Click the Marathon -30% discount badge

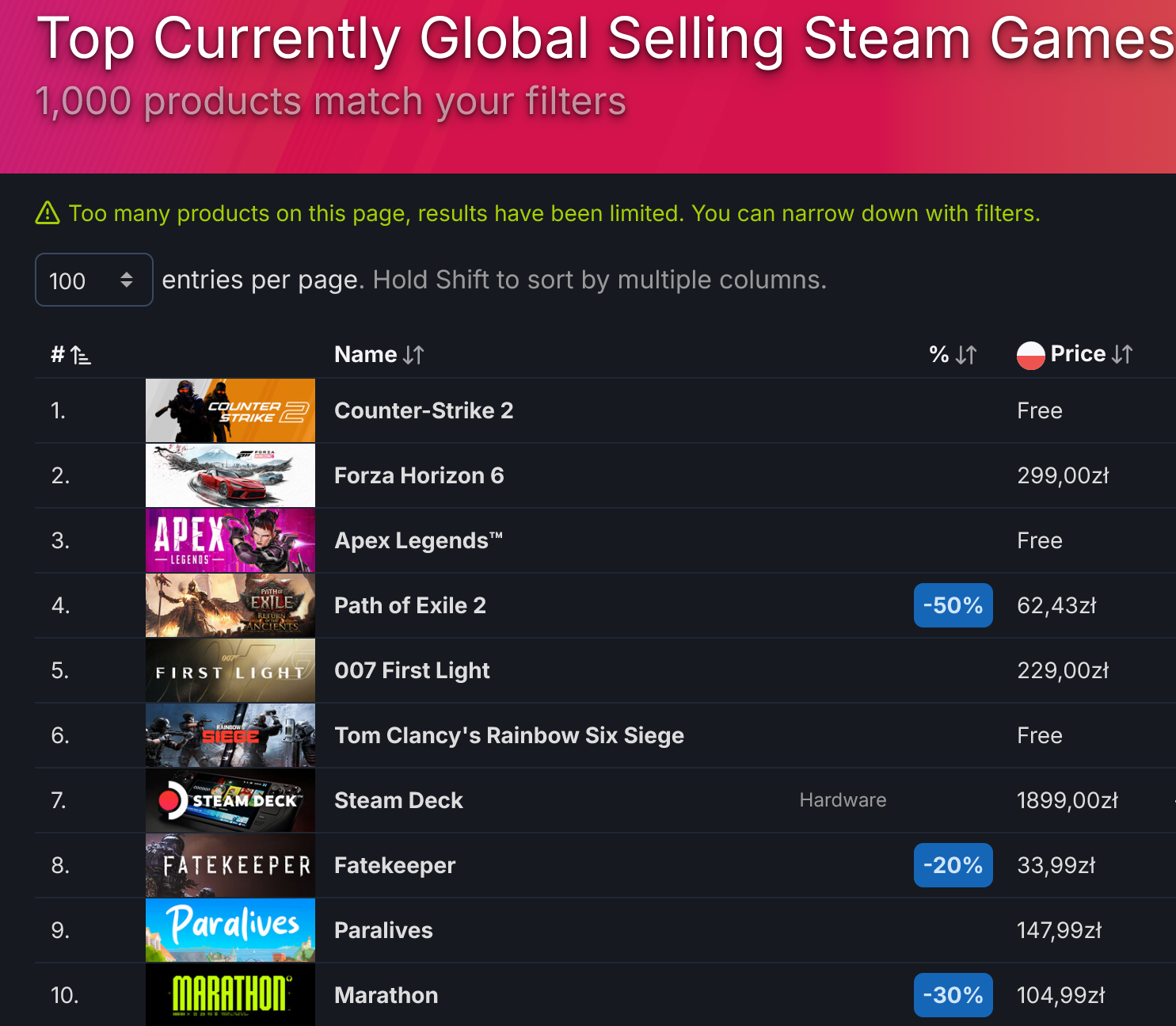tap(953, 995)
